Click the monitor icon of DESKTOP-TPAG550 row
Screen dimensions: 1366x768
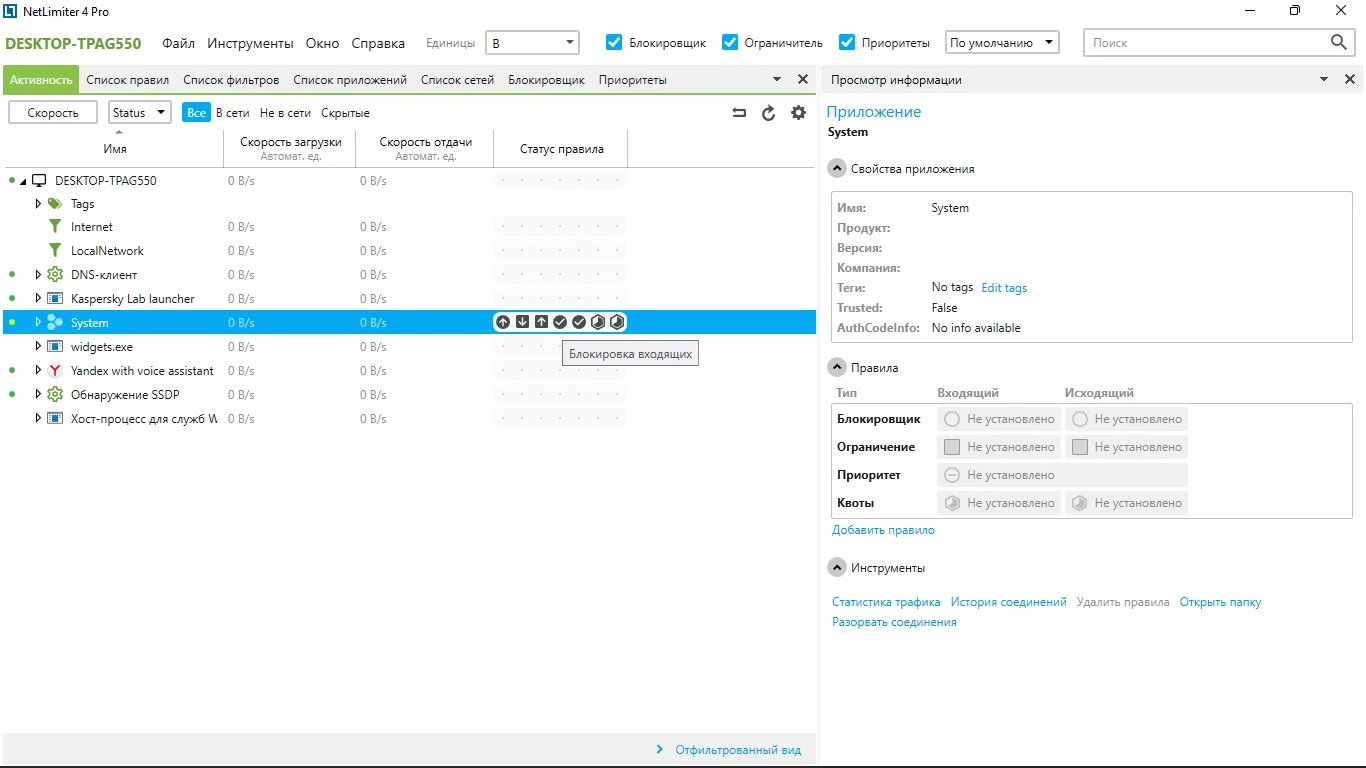tap(39, 181)
